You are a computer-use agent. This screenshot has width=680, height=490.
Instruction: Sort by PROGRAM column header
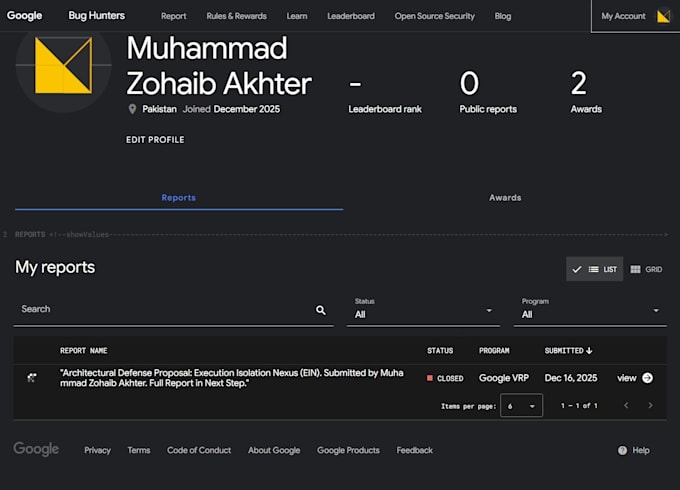(494, 350)
